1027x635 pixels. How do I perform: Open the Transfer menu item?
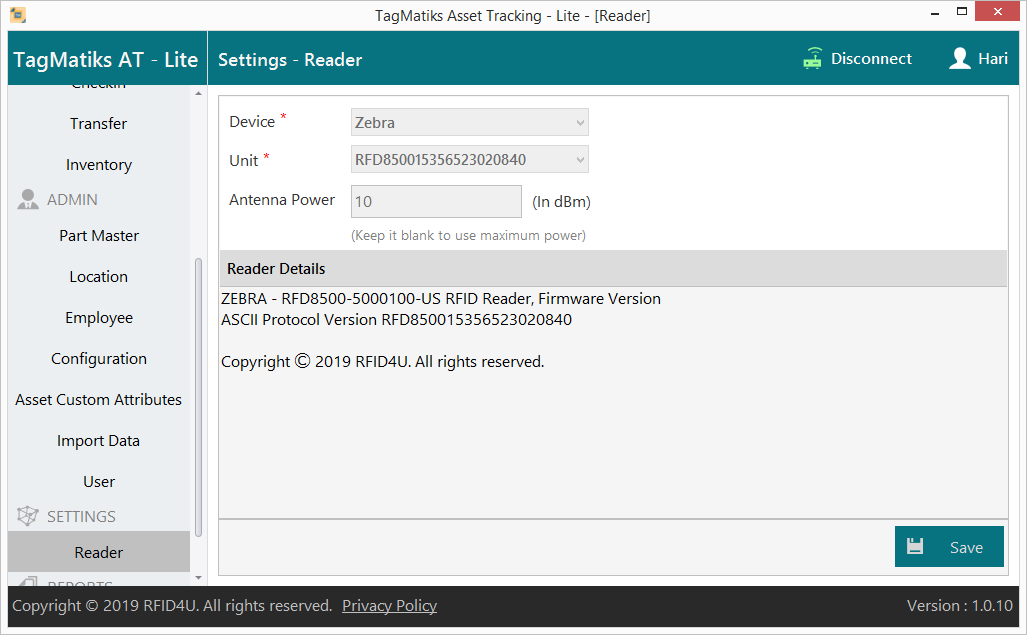point(98,124)
